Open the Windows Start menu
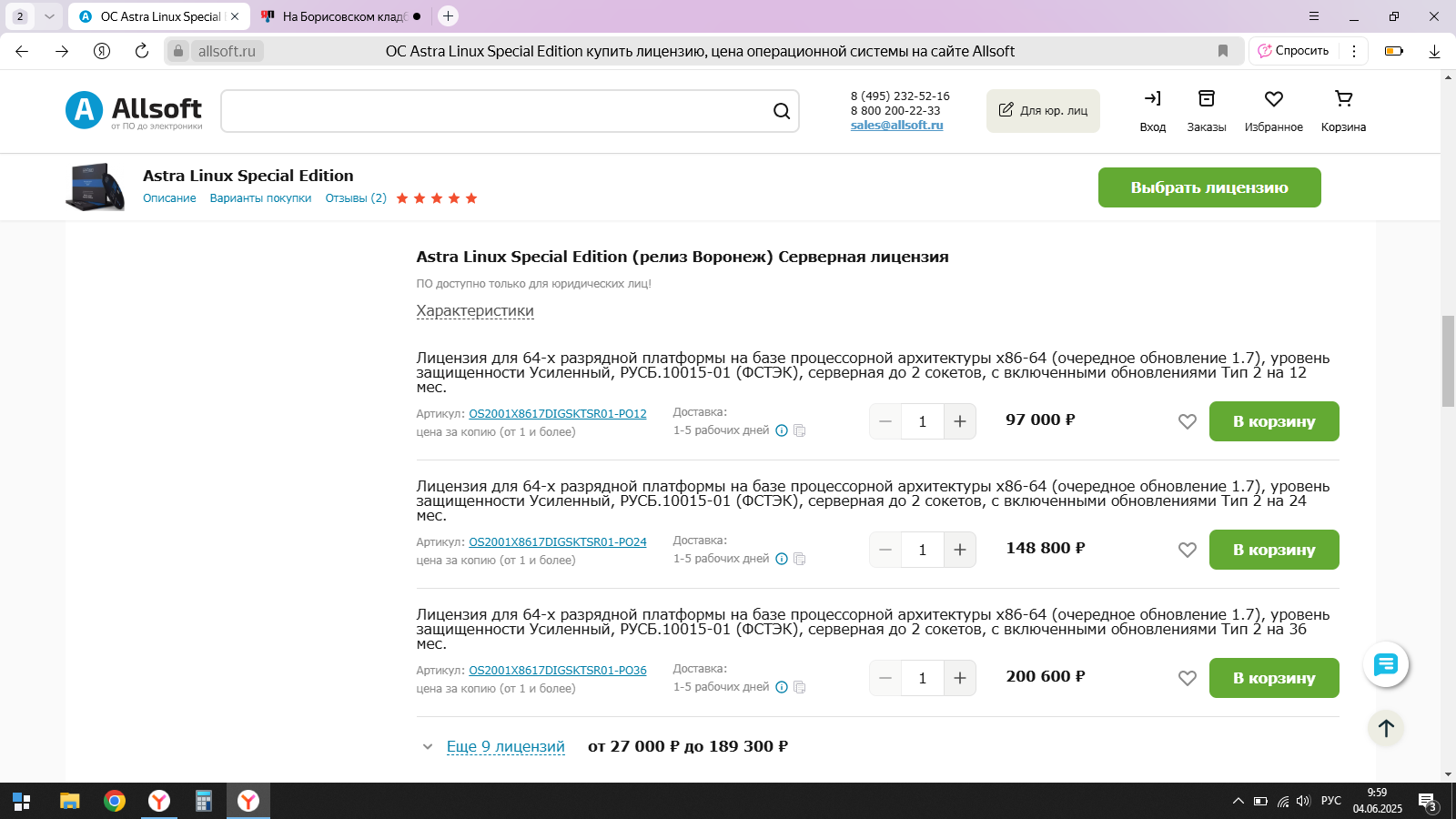The width and height of the screenshot is (1456, 819). click(22, 801)
